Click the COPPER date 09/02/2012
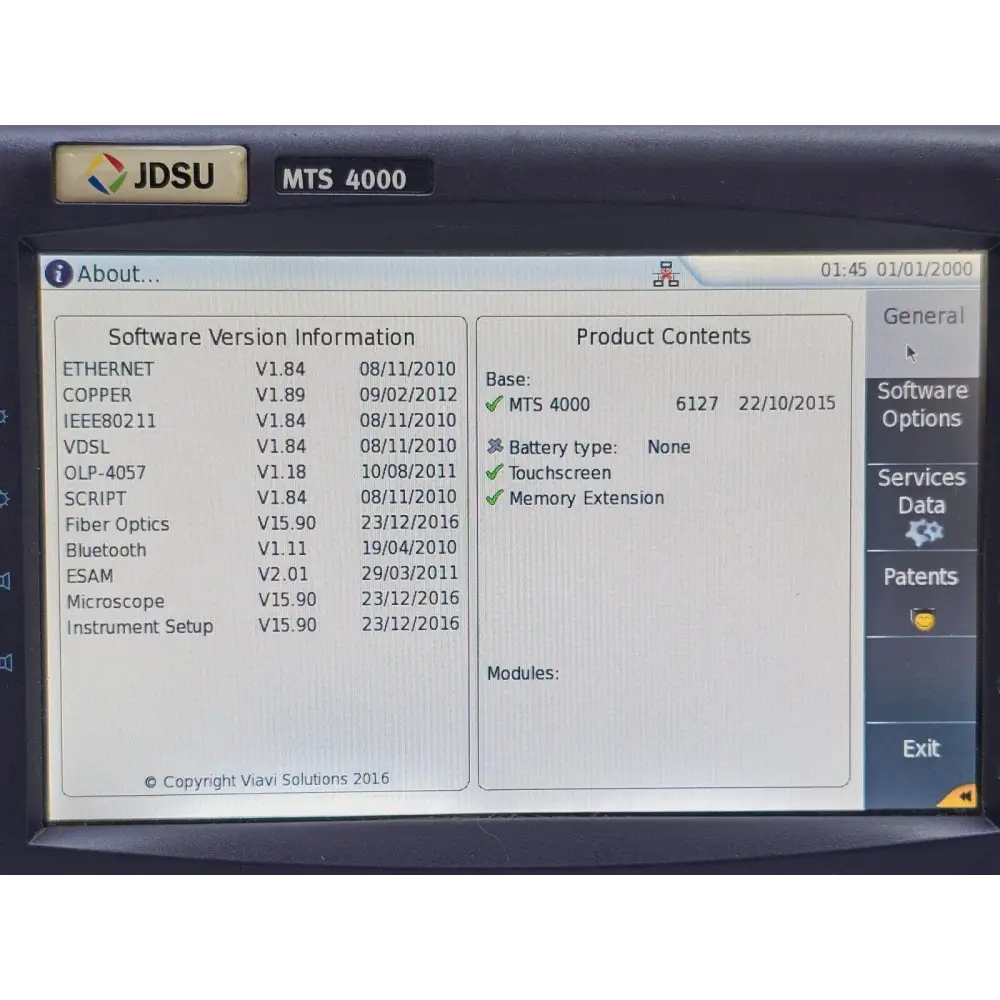Screen dimensions: 1000x1000 [408, 395]
